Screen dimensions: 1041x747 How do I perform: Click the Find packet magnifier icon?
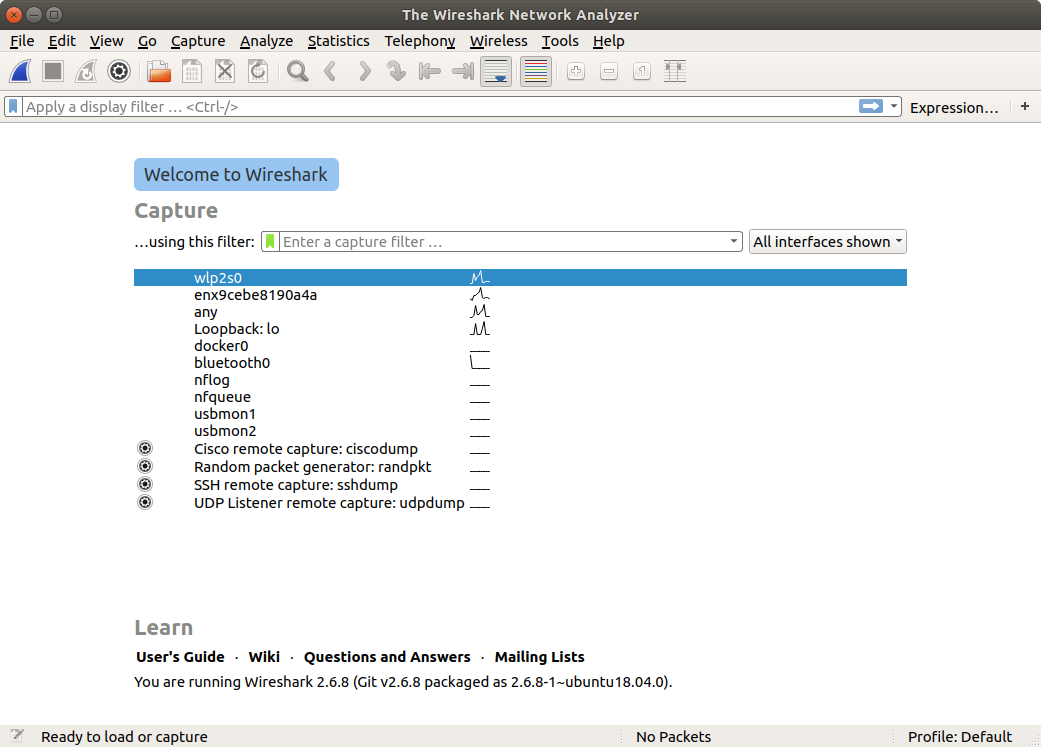[297, 71]
